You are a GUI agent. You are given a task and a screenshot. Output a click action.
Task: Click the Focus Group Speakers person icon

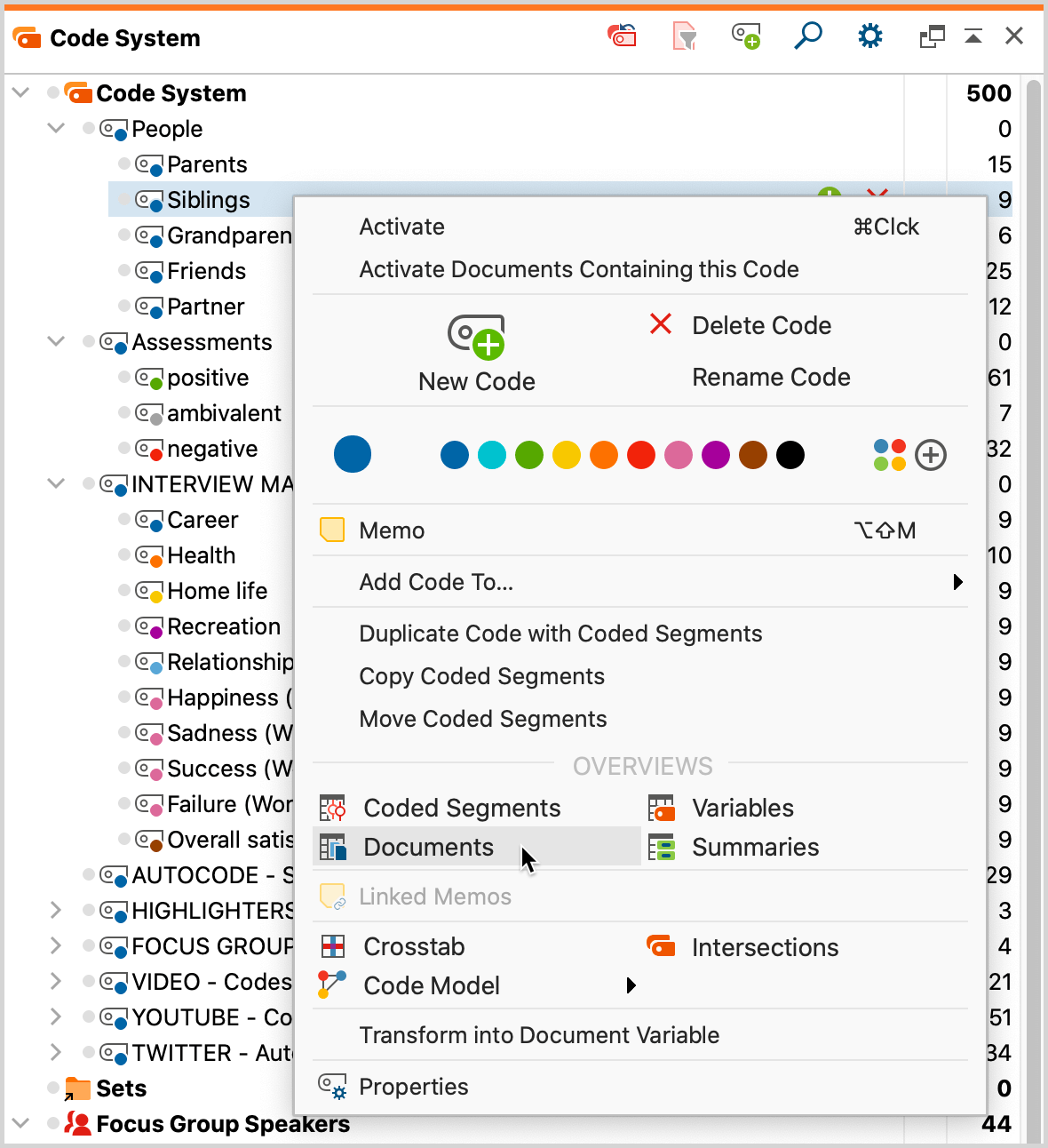(77, 1124)
